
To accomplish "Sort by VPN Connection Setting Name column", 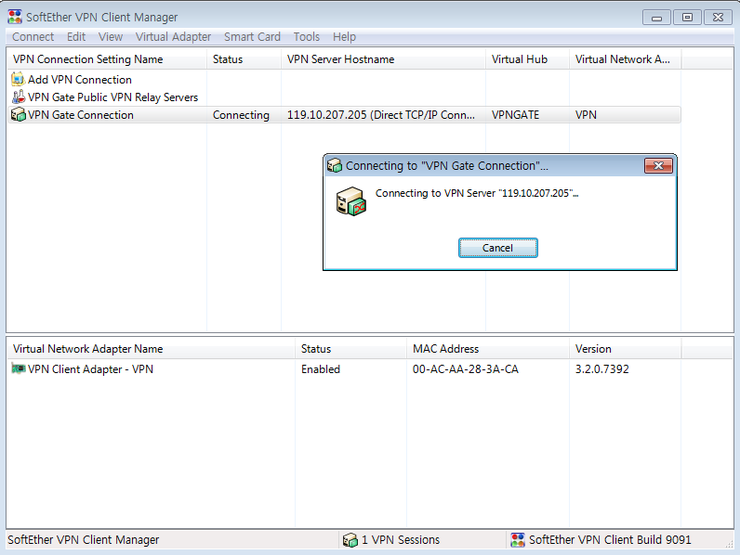I will (x=107, y=59).
